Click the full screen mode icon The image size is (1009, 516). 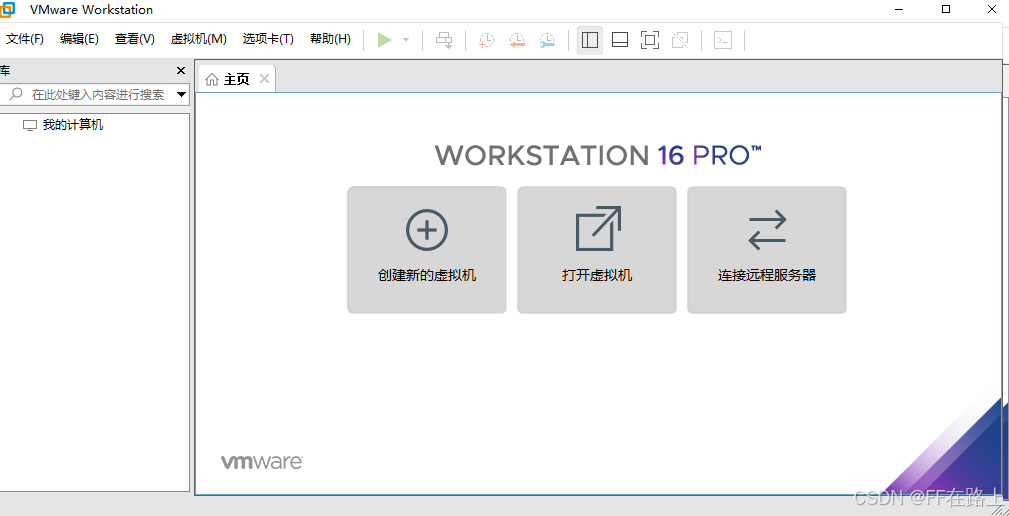650,40
